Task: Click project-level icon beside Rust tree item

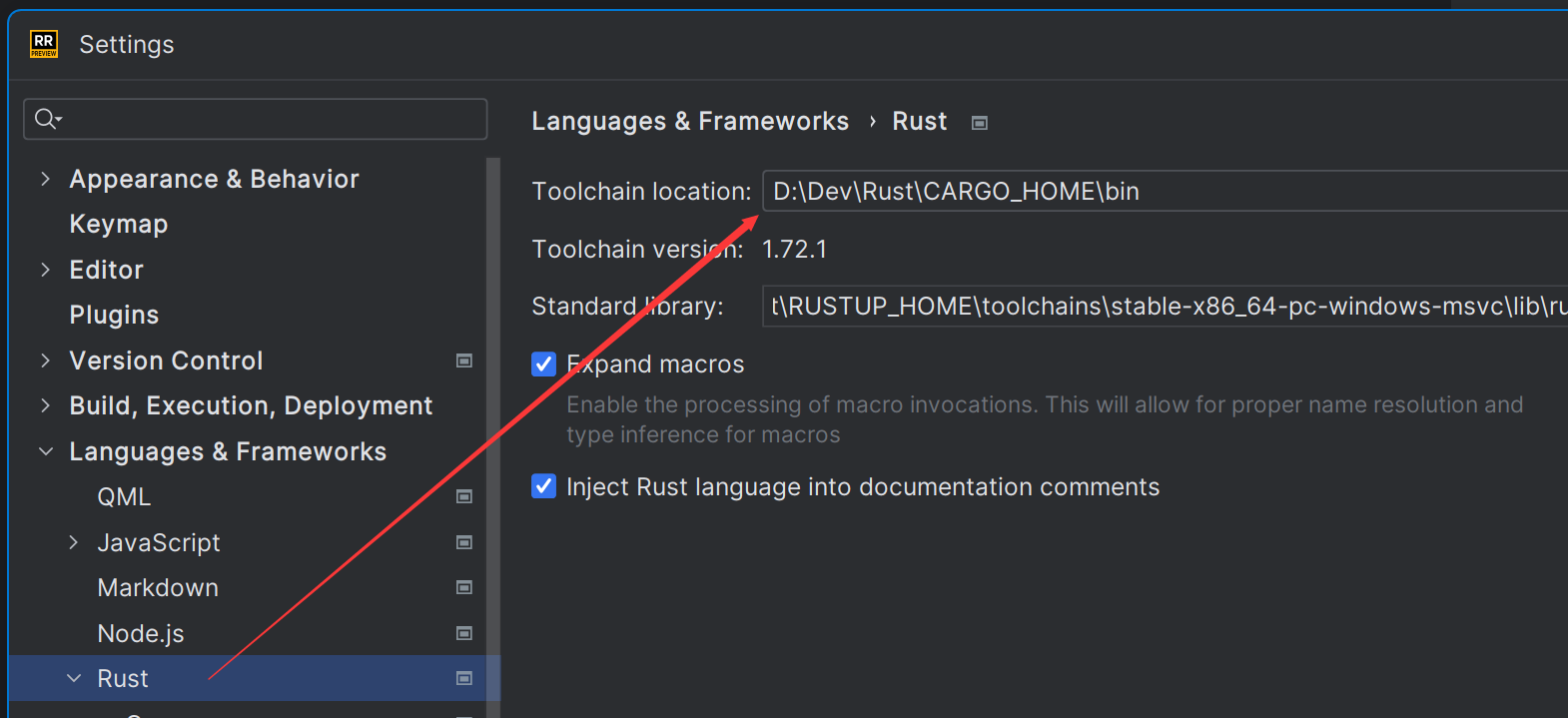Action: [x=464, y=678]
